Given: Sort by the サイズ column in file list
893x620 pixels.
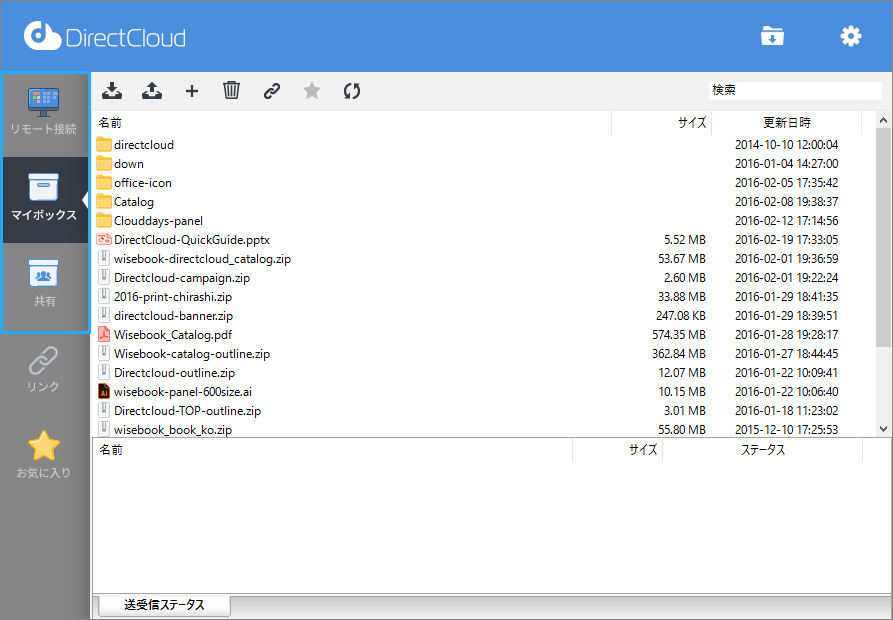Looking at the screenshot, I should [662, 122].
